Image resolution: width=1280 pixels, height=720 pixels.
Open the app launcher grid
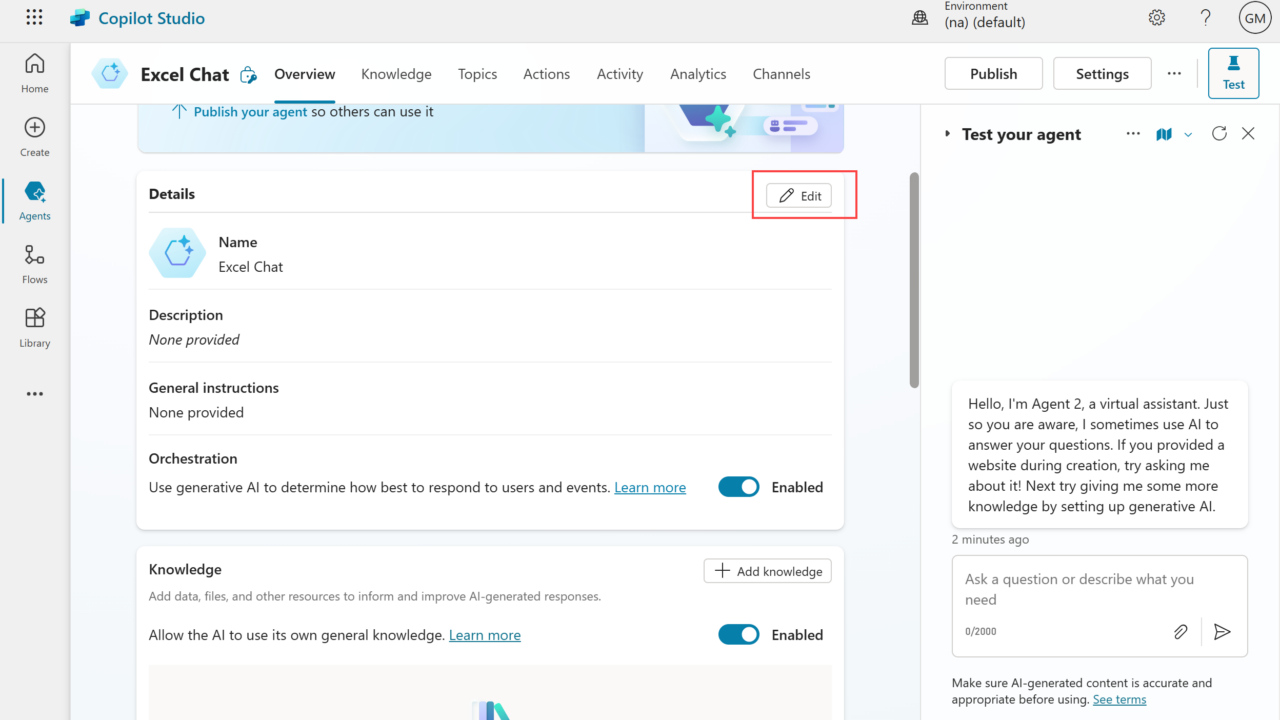pyautogui.click(x=34, y=18)
